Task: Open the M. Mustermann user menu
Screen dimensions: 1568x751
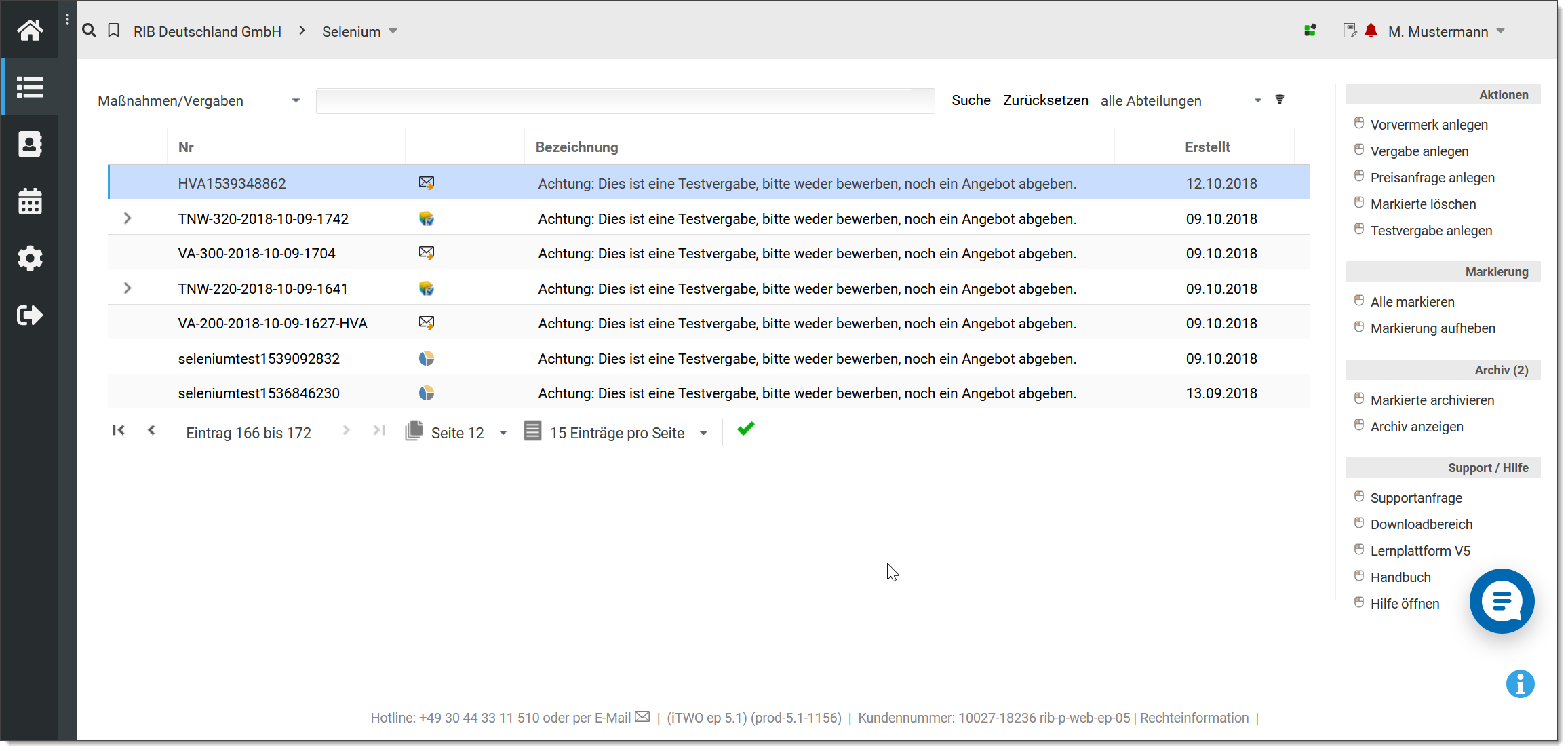Action: [x=1445, y=32]
